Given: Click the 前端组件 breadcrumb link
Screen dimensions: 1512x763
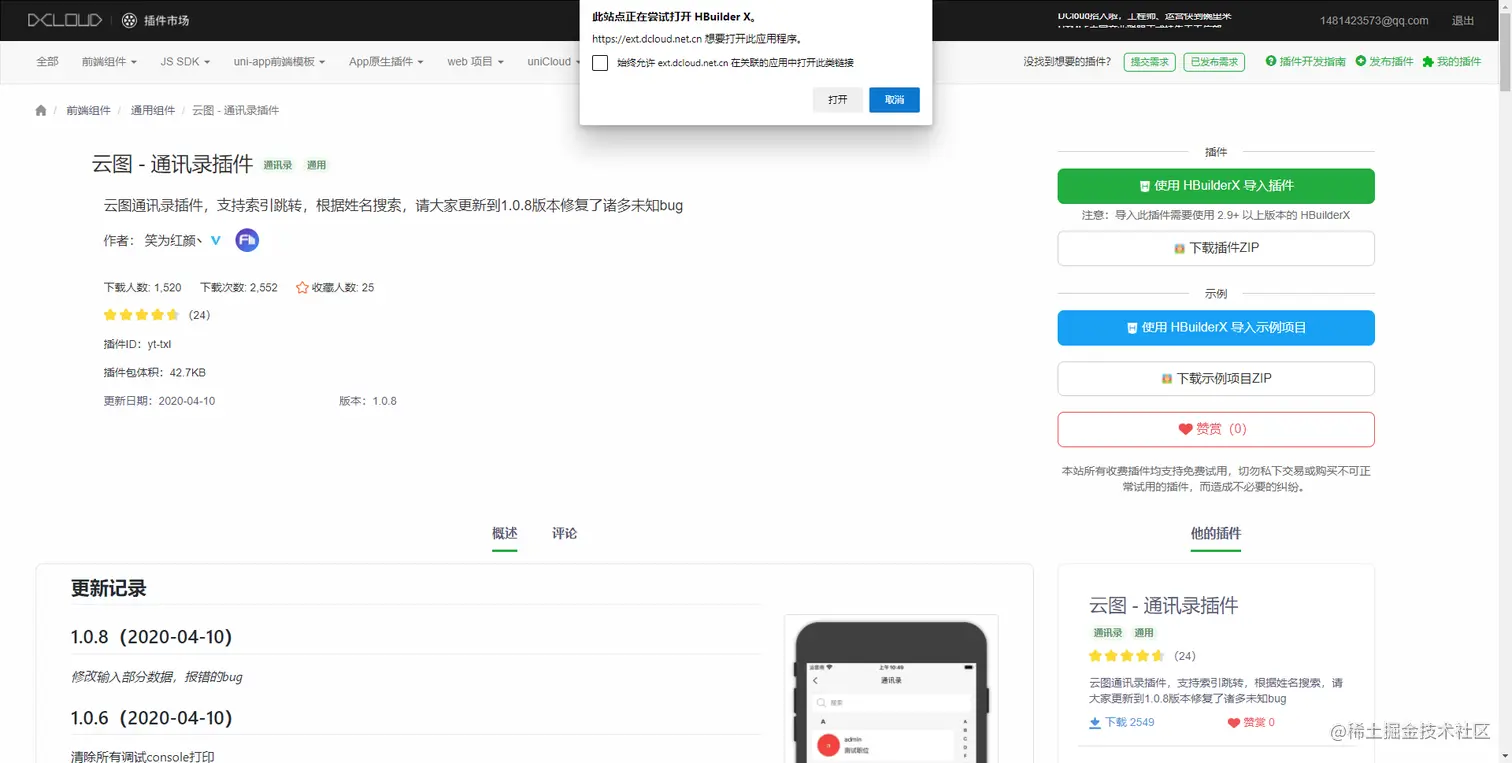Looking at the screenshot, I should point(89,111).
